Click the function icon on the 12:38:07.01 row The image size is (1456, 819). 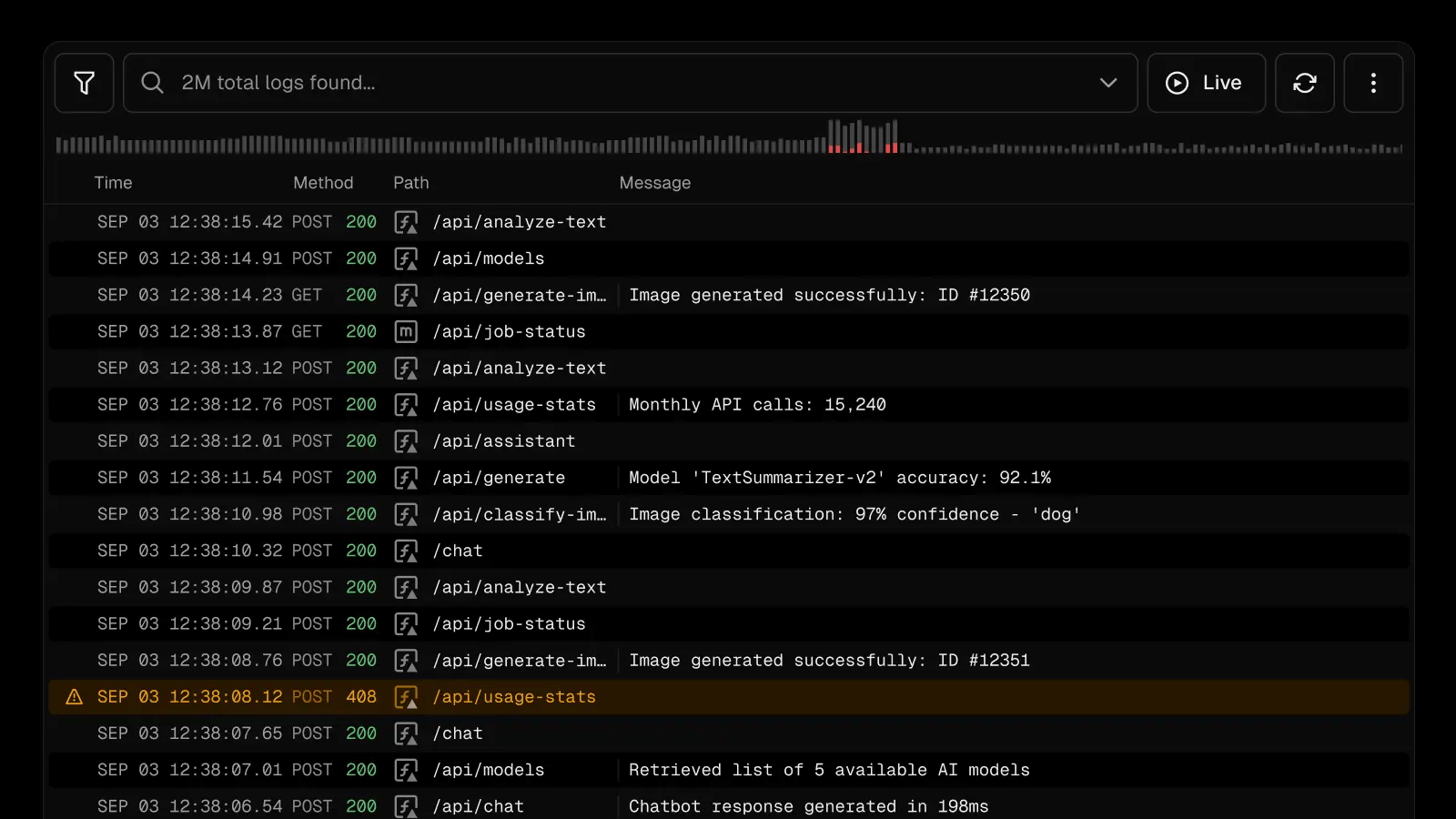click(406, 770)
